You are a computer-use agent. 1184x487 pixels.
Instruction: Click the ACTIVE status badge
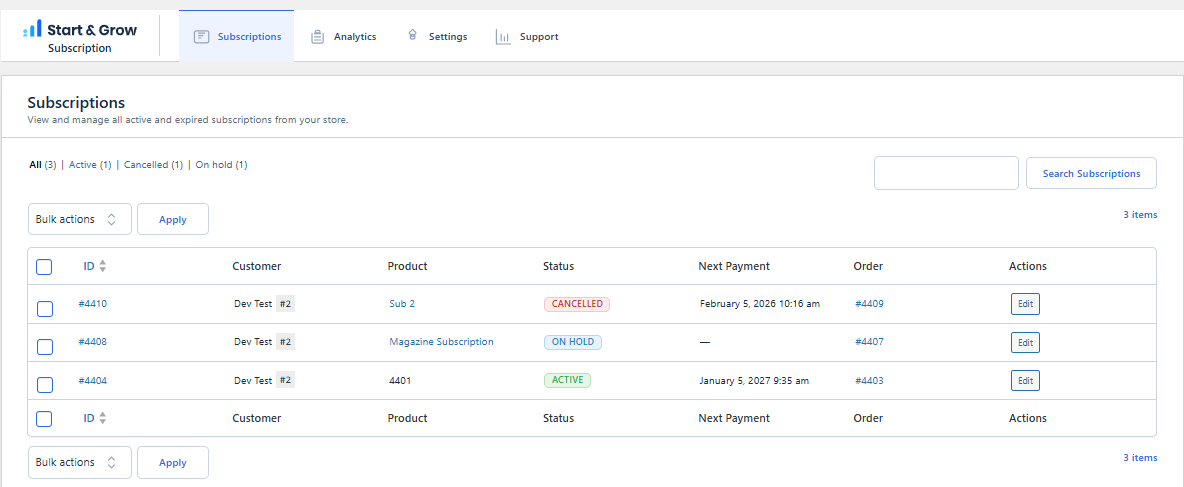pos(567,380)
